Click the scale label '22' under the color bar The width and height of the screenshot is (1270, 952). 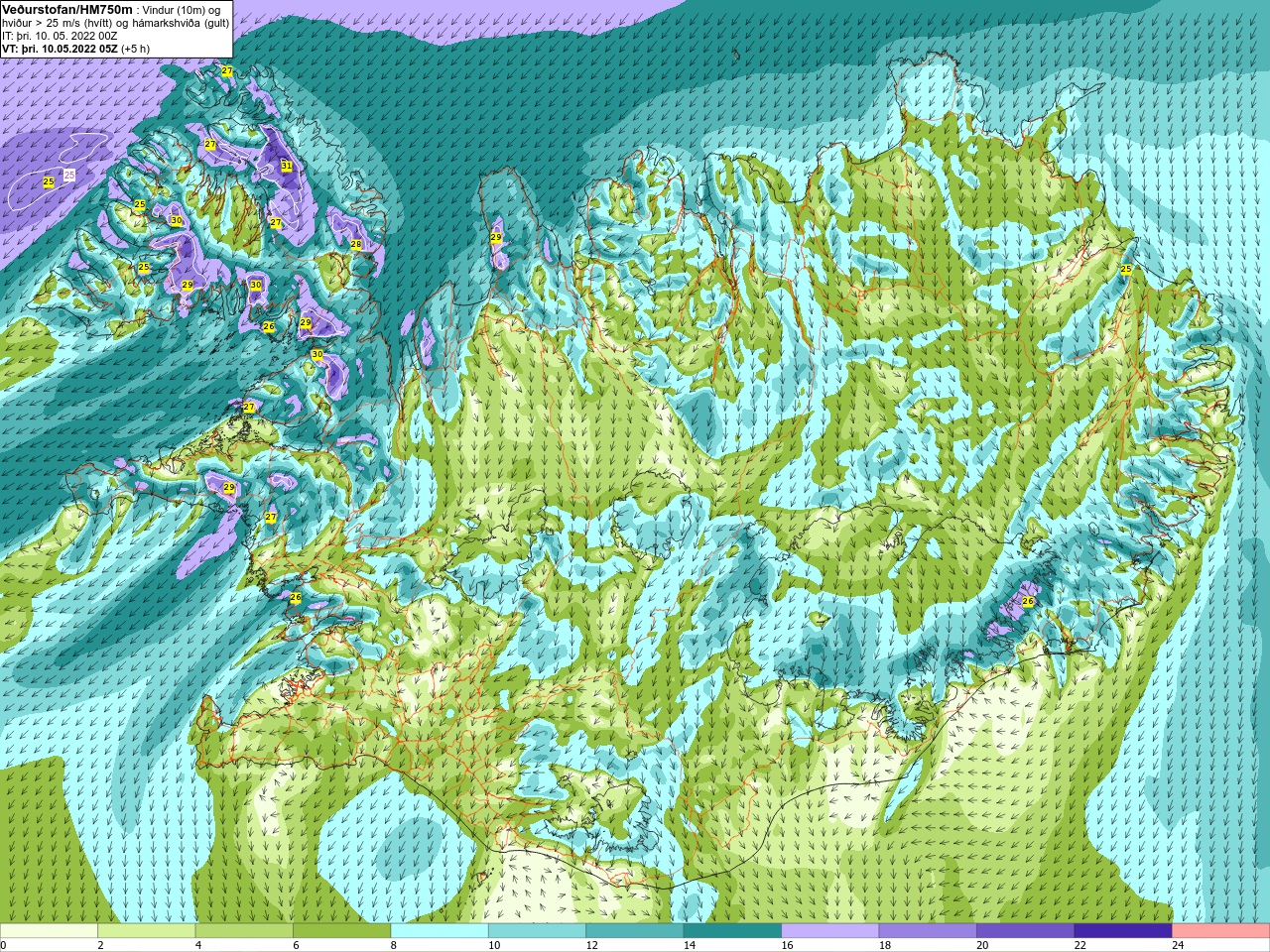point(1080,945)
